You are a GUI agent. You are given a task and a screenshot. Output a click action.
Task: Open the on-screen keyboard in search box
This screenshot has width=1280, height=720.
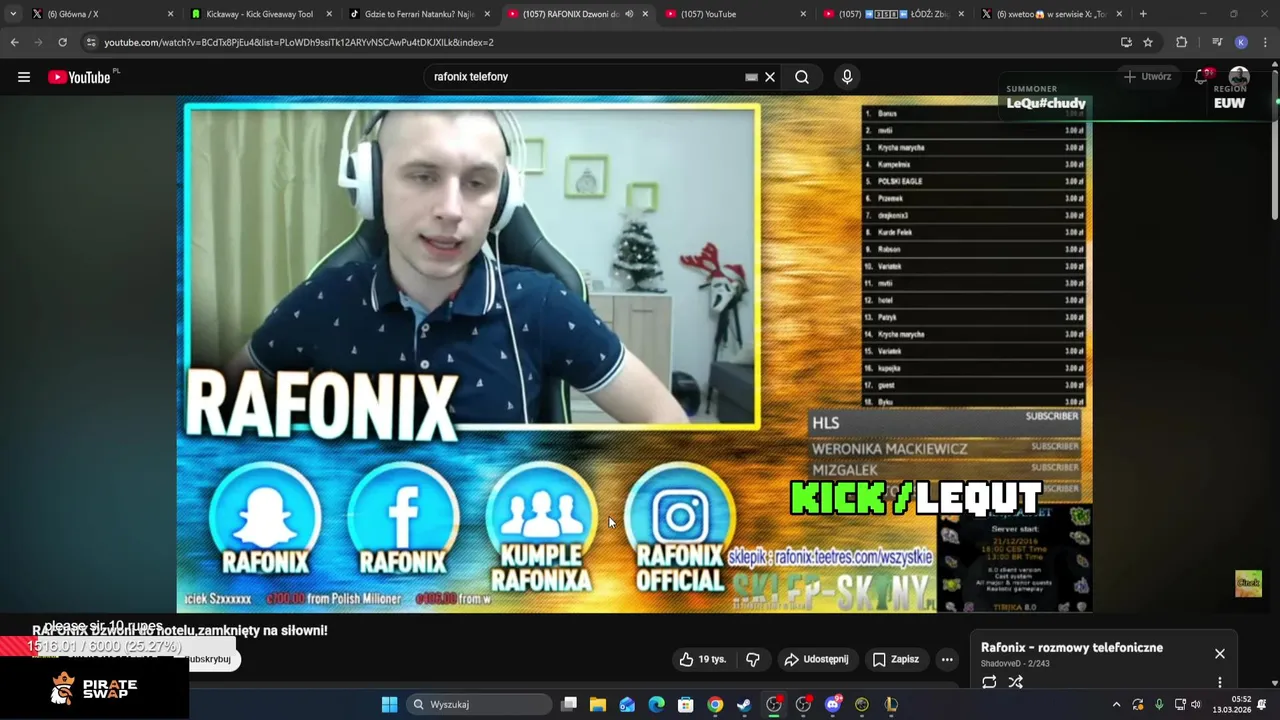click(751, 77)
